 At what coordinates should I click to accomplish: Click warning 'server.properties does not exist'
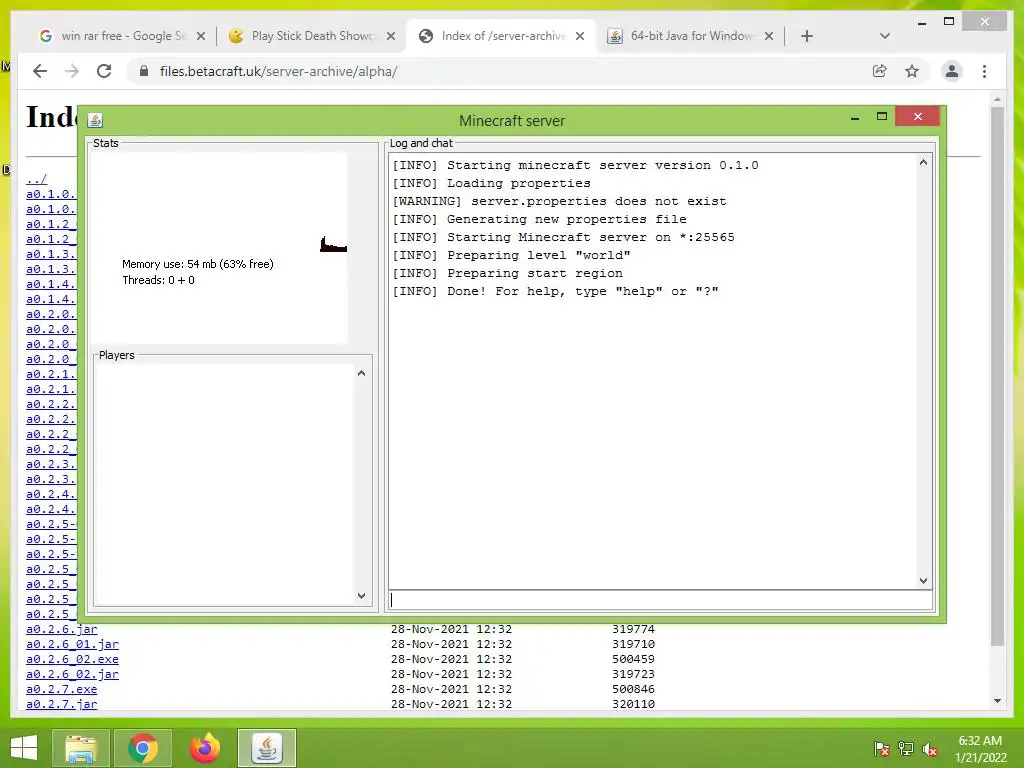[x=599, y=202]
